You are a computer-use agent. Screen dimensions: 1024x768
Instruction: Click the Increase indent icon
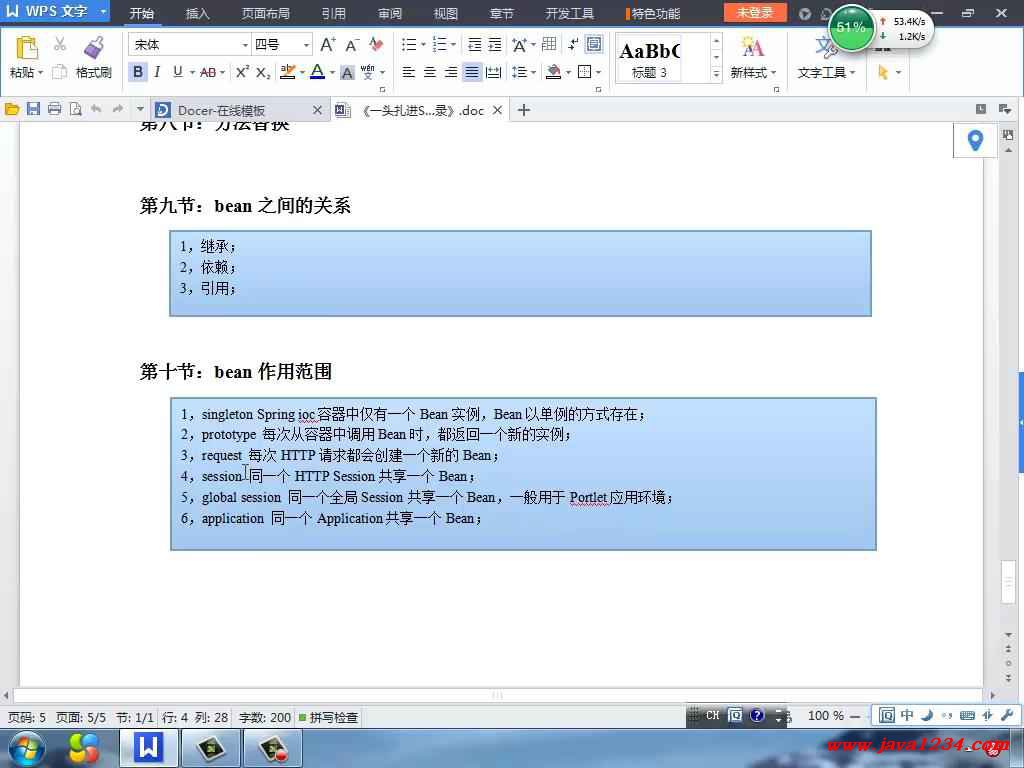tap(495, 44)
